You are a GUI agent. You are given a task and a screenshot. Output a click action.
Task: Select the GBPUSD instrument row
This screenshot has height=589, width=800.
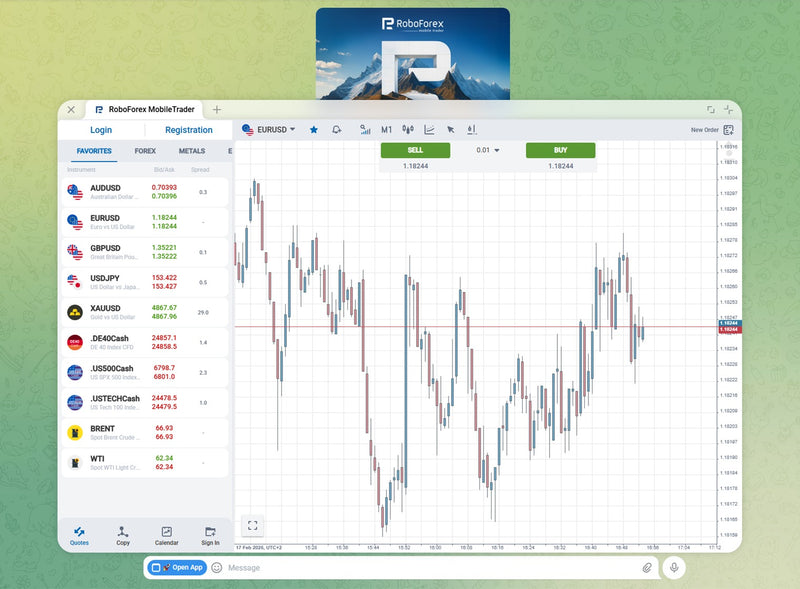pos(145,252)
